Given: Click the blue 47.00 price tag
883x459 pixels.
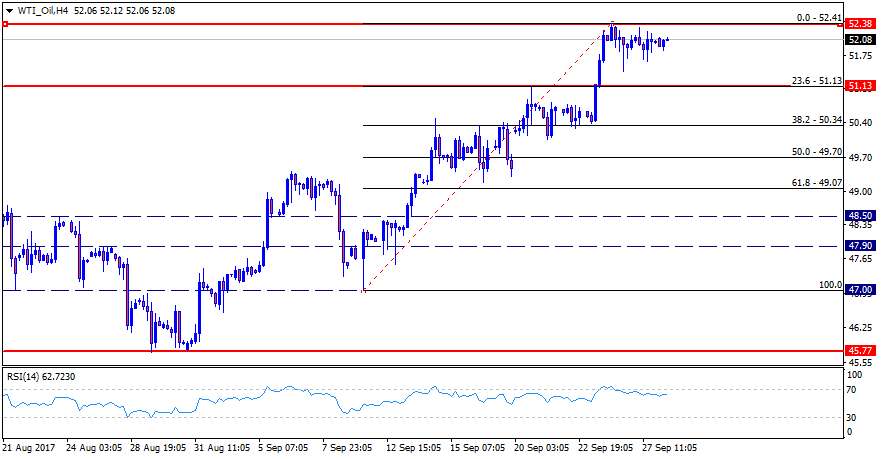Looking at the screenshot, I should pyautogui.click(x=861, y=290).
